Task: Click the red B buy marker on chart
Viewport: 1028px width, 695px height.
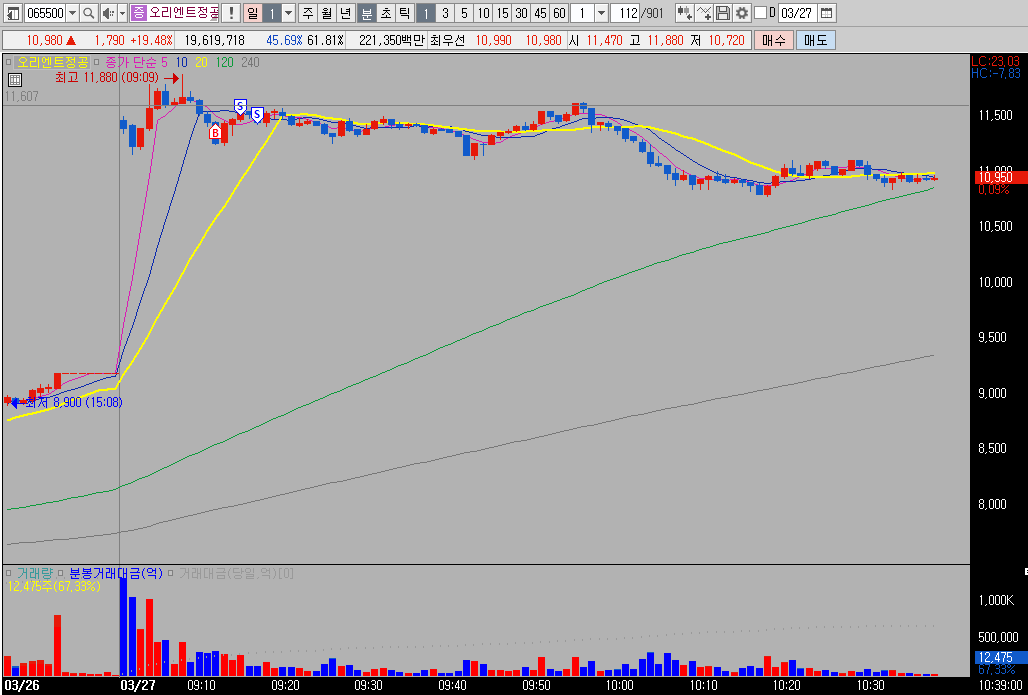Action: tap(214, 133)
